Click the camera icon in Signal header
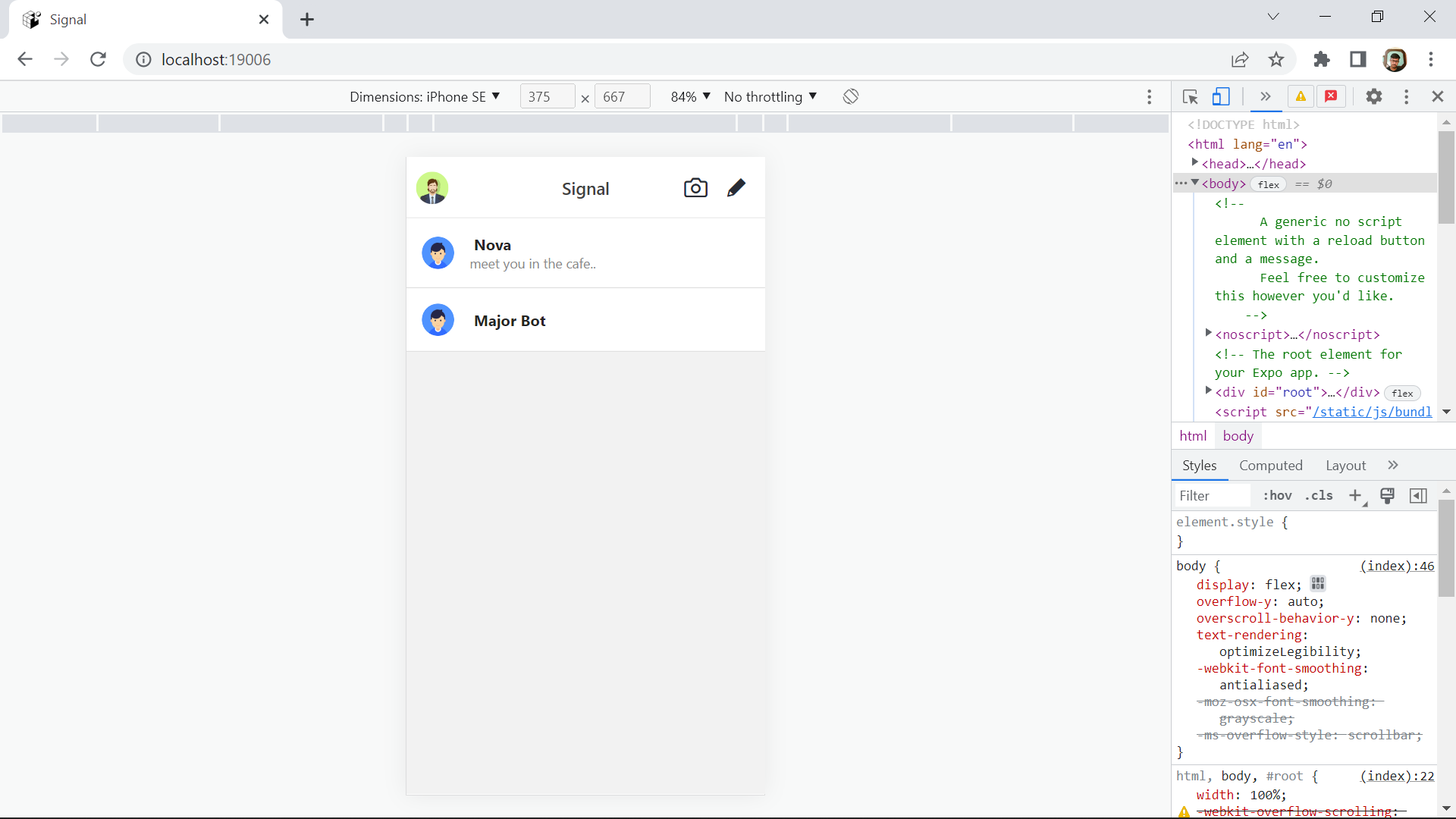 [x=695, y=188]
